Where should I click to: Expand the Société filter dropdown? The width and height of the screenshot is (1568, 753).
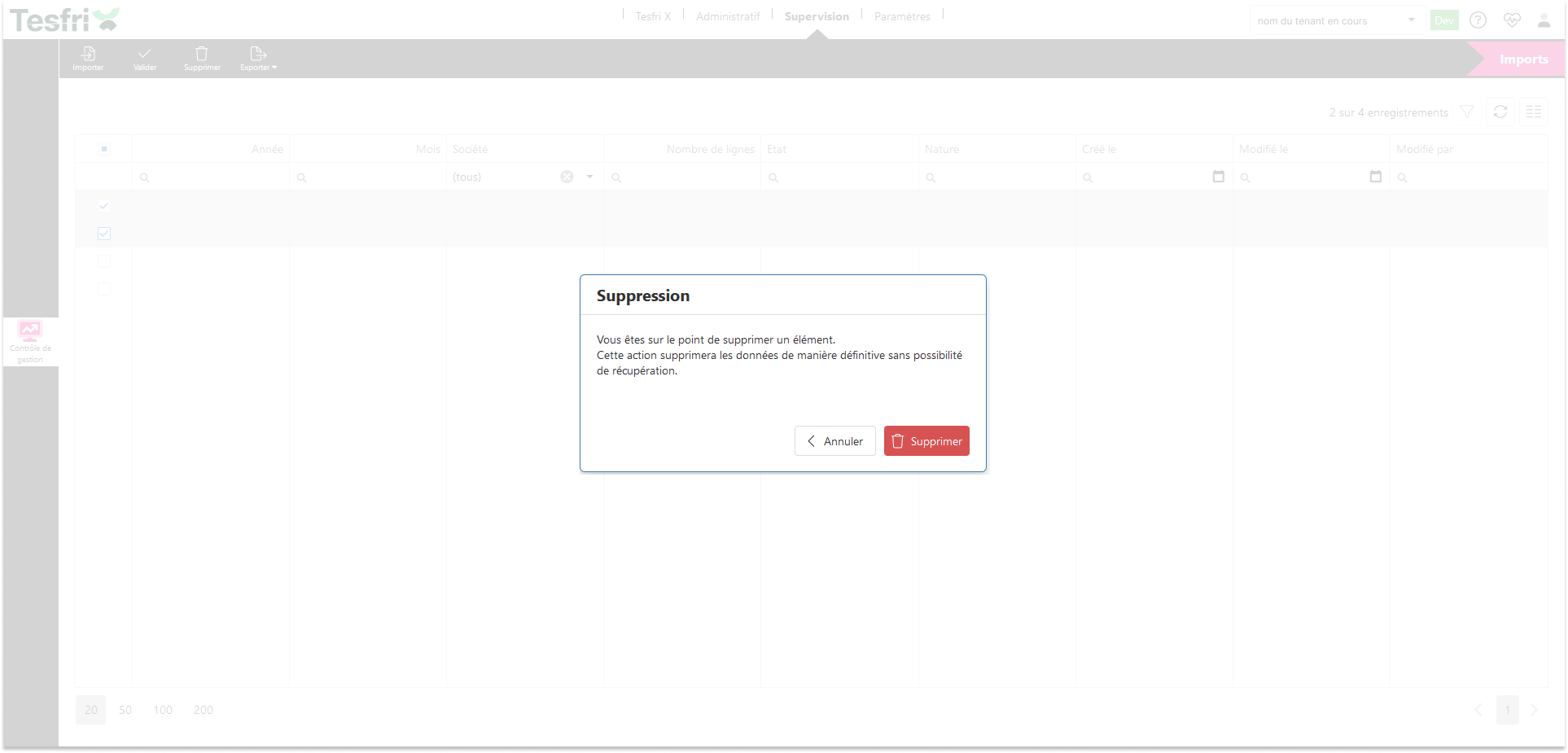click(589, 177)
